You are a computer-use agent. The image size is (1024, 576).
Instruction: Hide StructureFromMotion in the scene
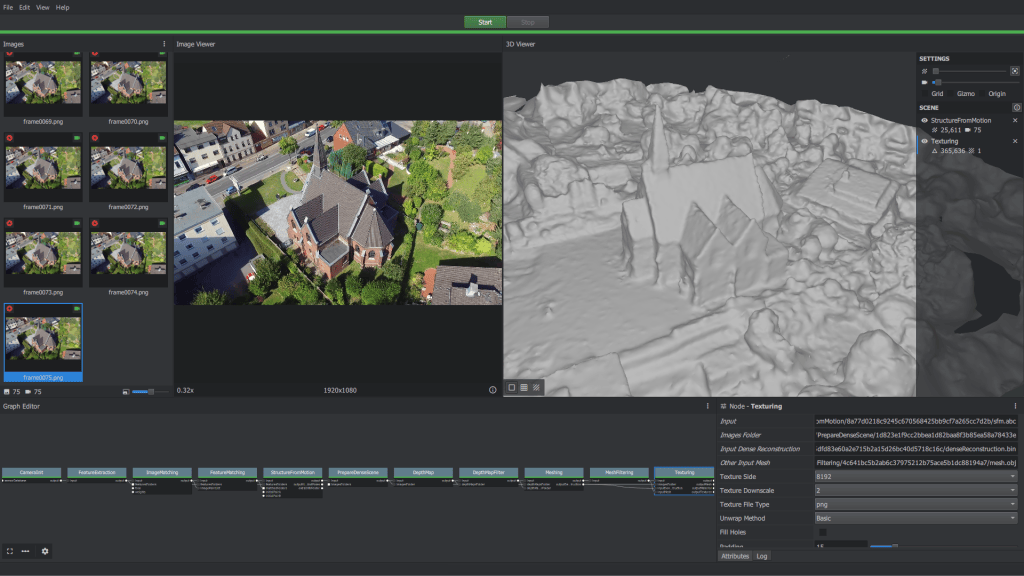(924, 120)
